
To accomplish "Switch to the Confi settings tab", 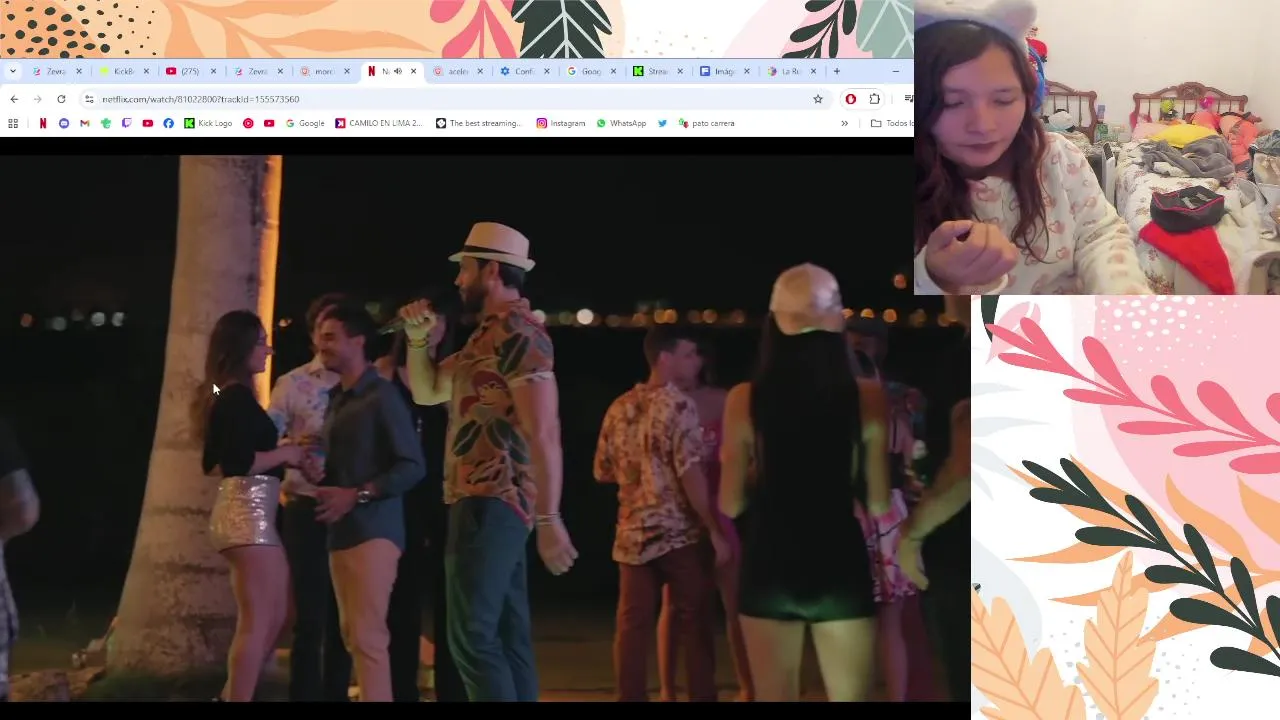I will [524, 71].
